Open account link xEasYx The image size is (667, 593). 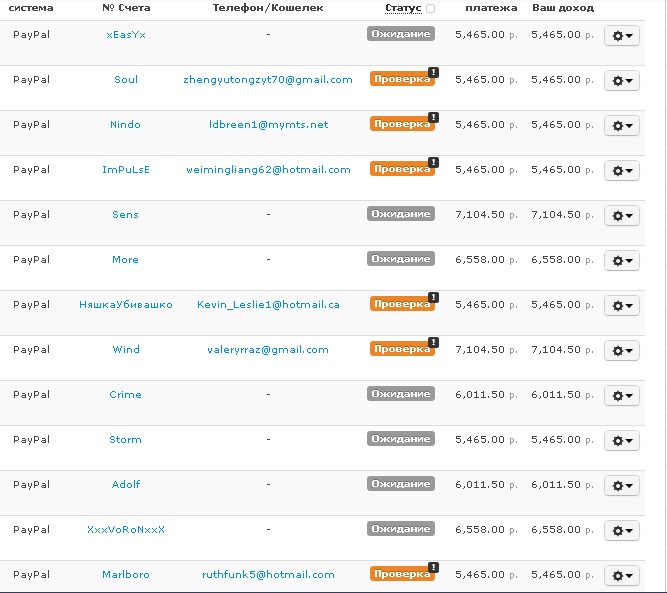[126, 35]
